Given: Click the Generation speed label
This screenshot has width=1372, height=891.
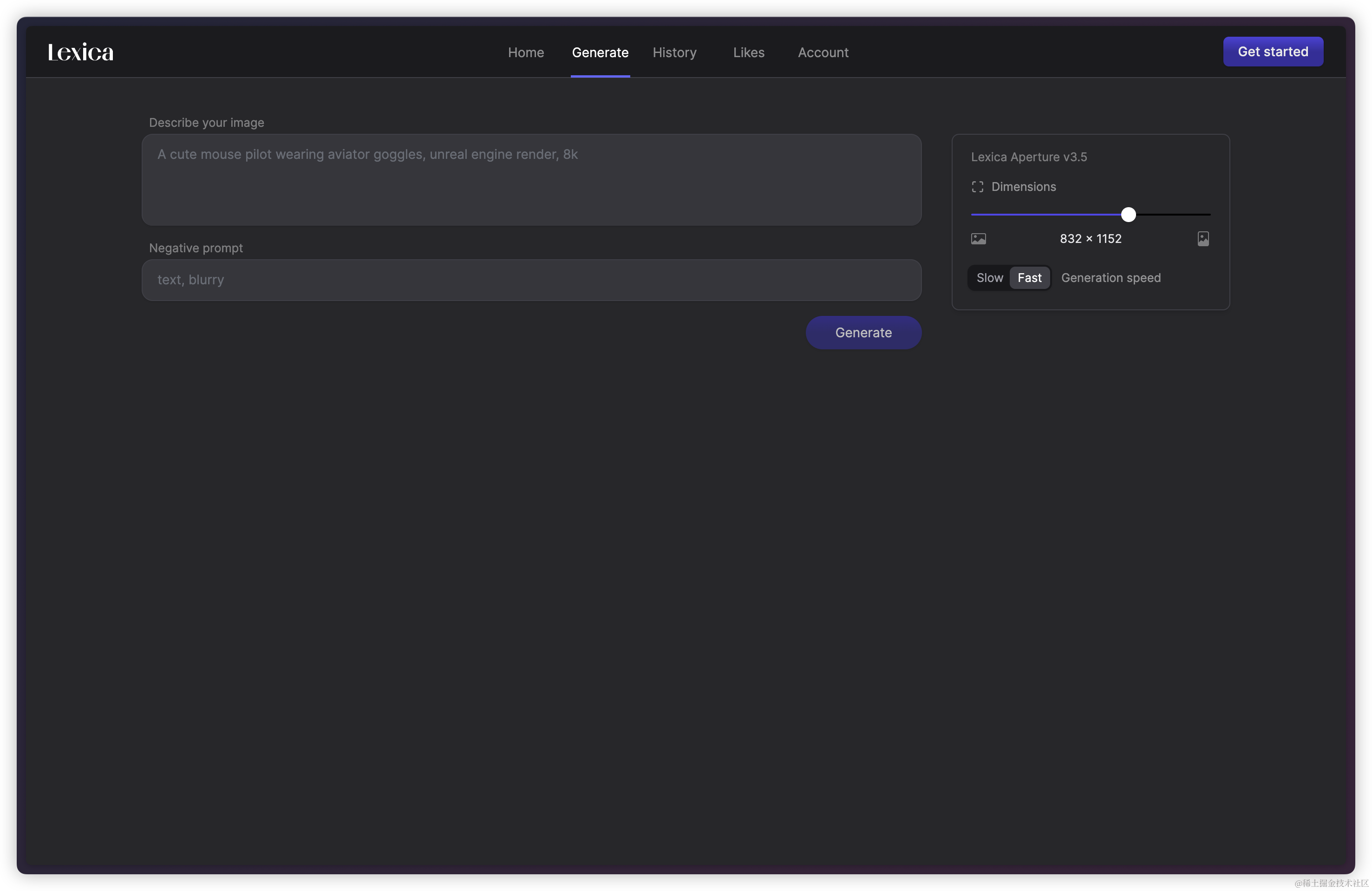Looking at the screenshot, I should coord(1111,278).
